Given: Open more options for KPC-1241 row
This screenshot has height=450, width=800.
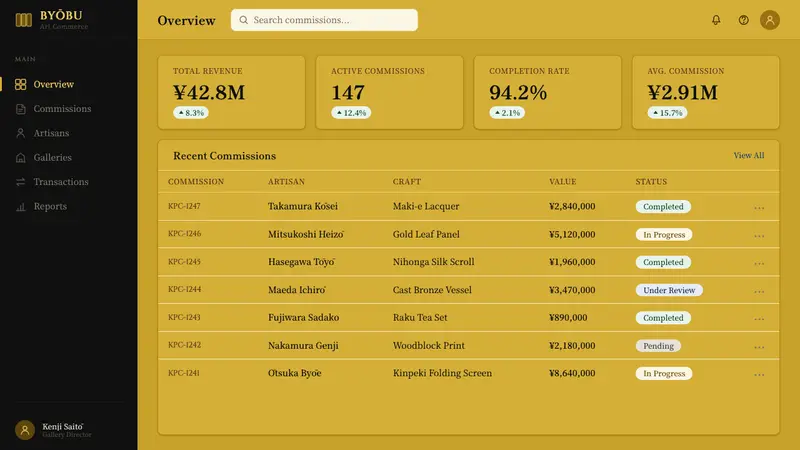Looking at the screenshot, I should [759, 374].
